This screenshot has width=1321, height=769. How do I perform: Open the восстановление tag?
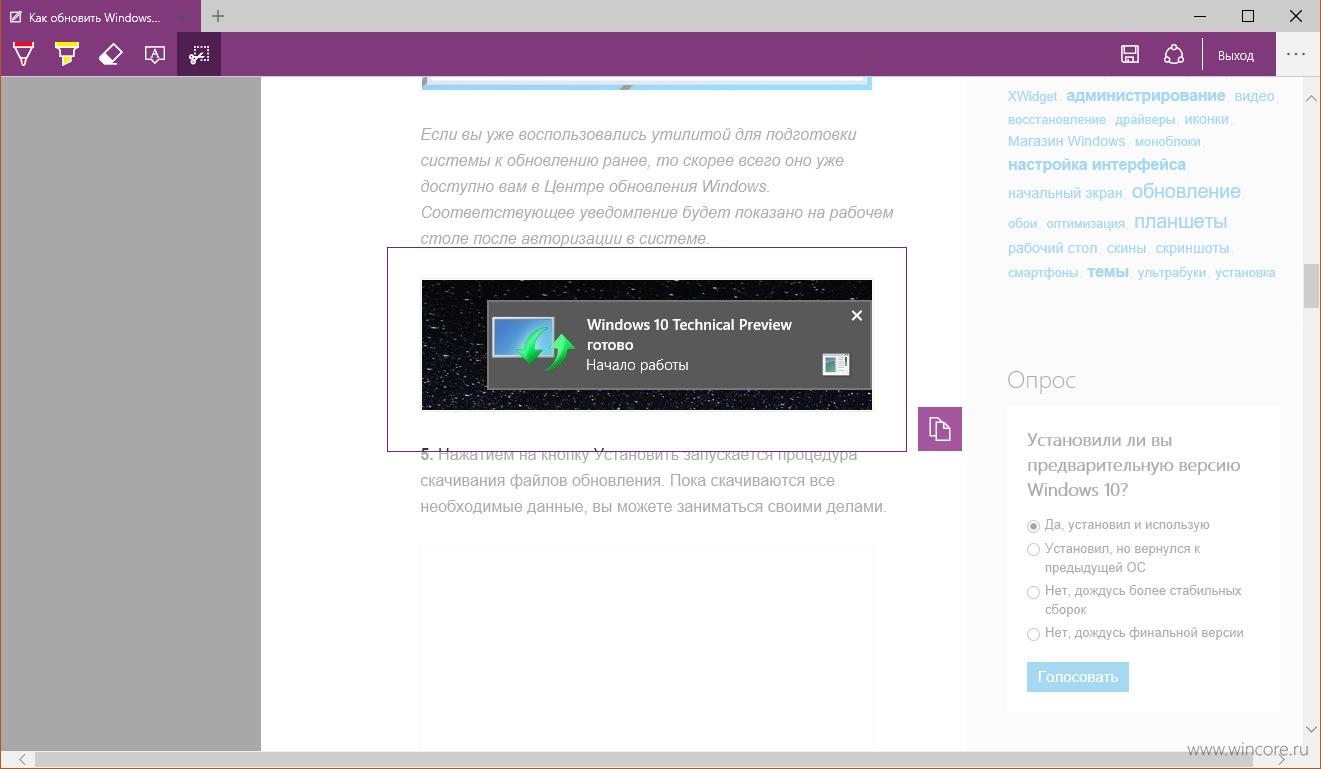[1057, 119]
